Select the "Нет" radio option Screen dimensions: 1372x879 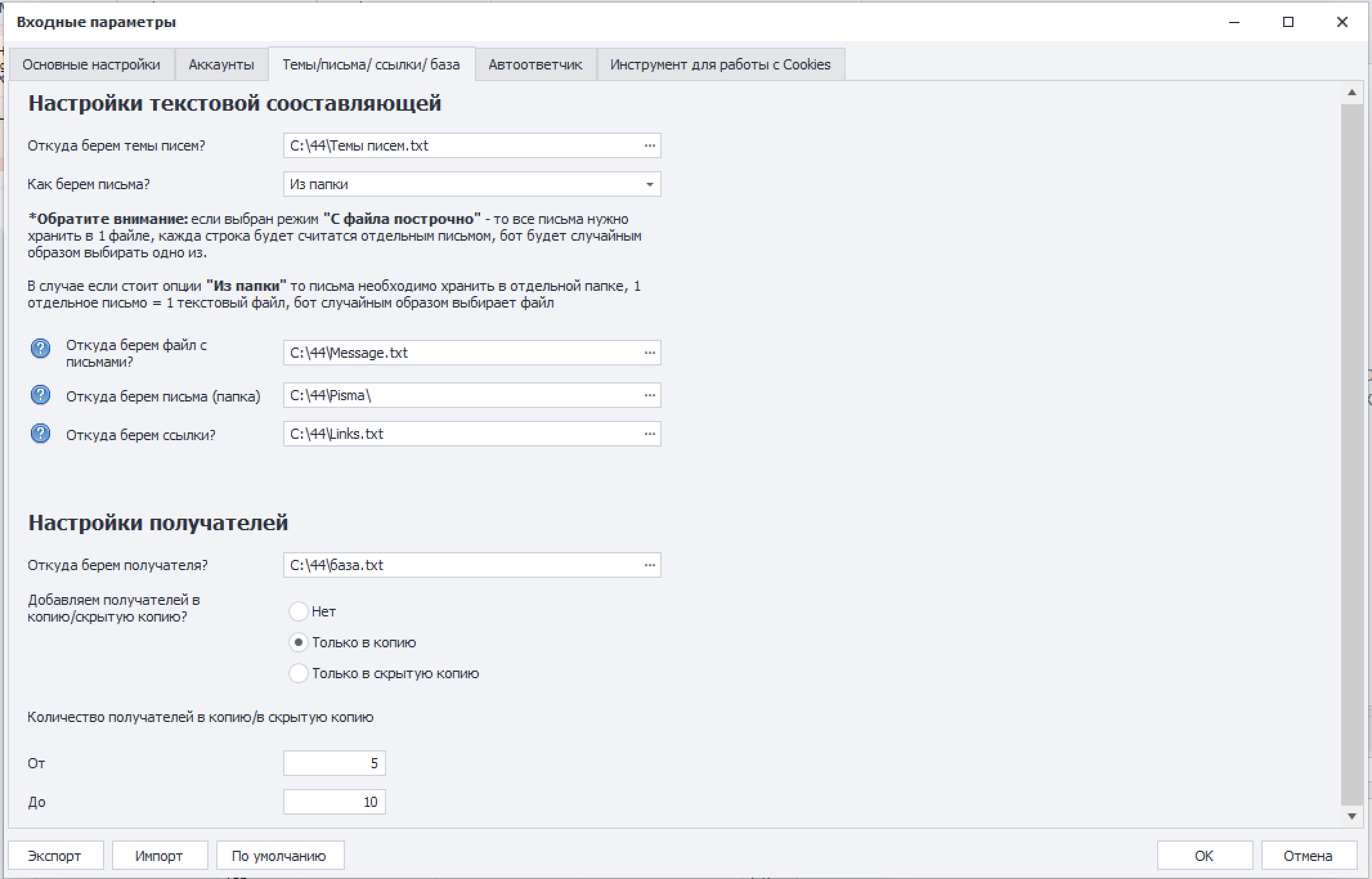coord(299,611)
